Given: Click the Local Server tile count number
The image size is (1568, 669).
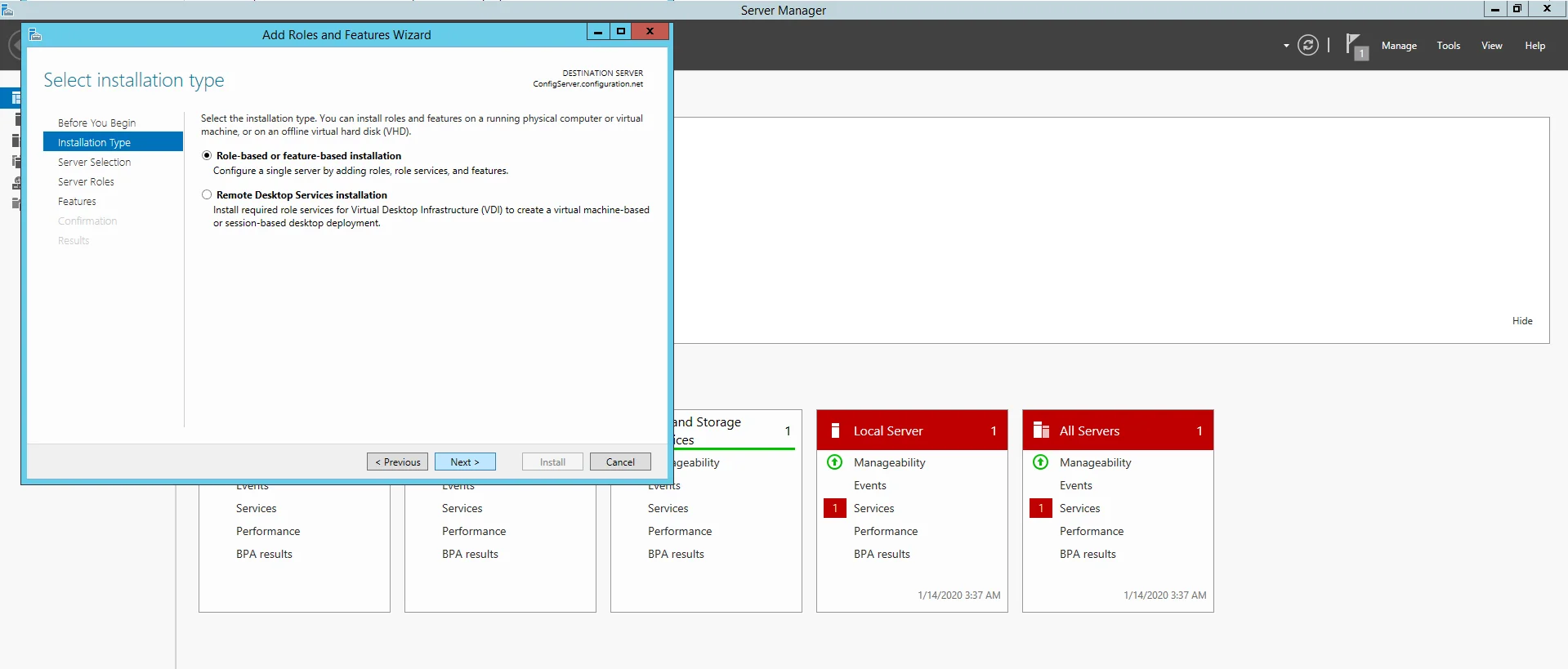Looking at the screenshot, I should click(993, 430).
